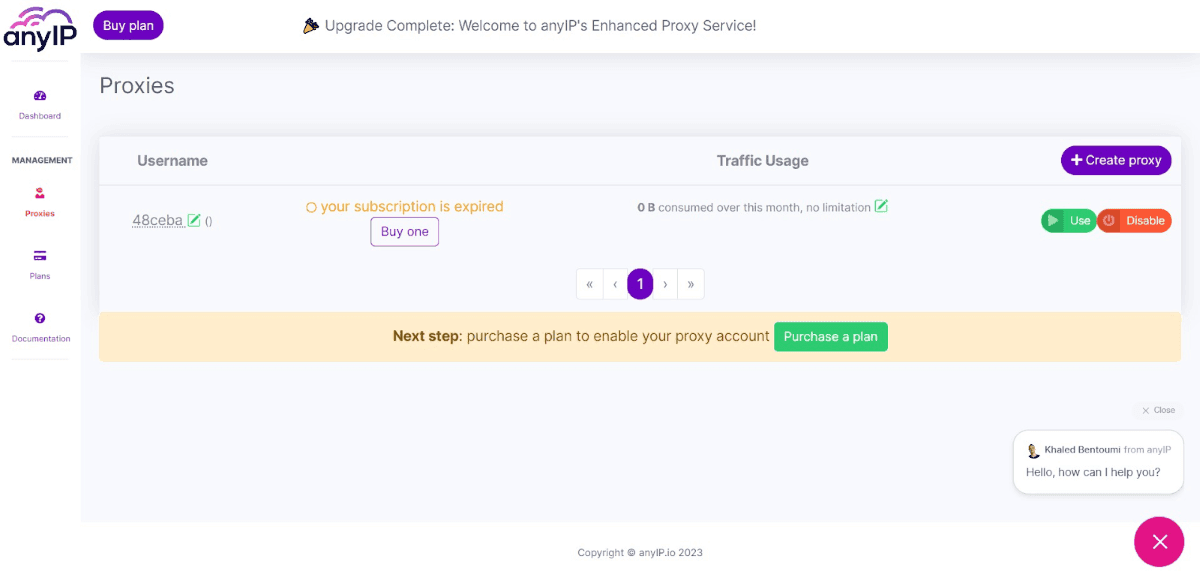Go to first page of pagination
1200x575 pixels.
[x=590, y=284]
